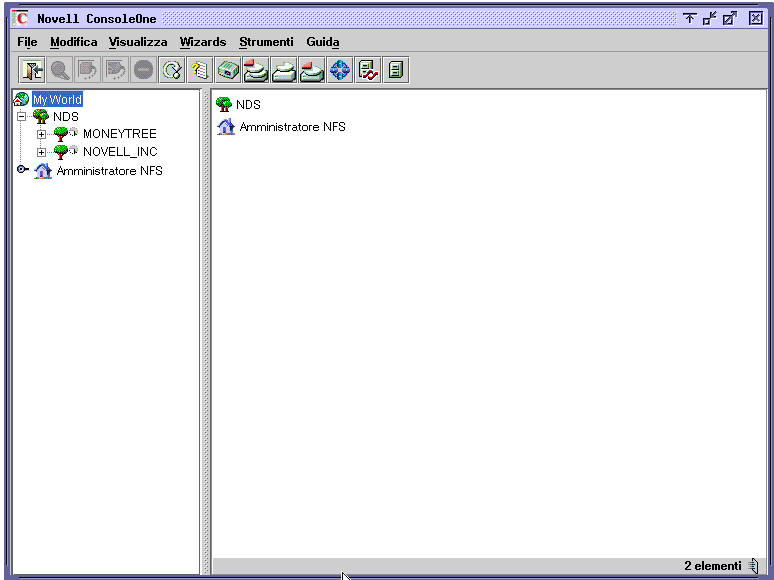The image size is (774, 580).
Task: Click the blue globe arrows toolbar icon
Action: 340,71
